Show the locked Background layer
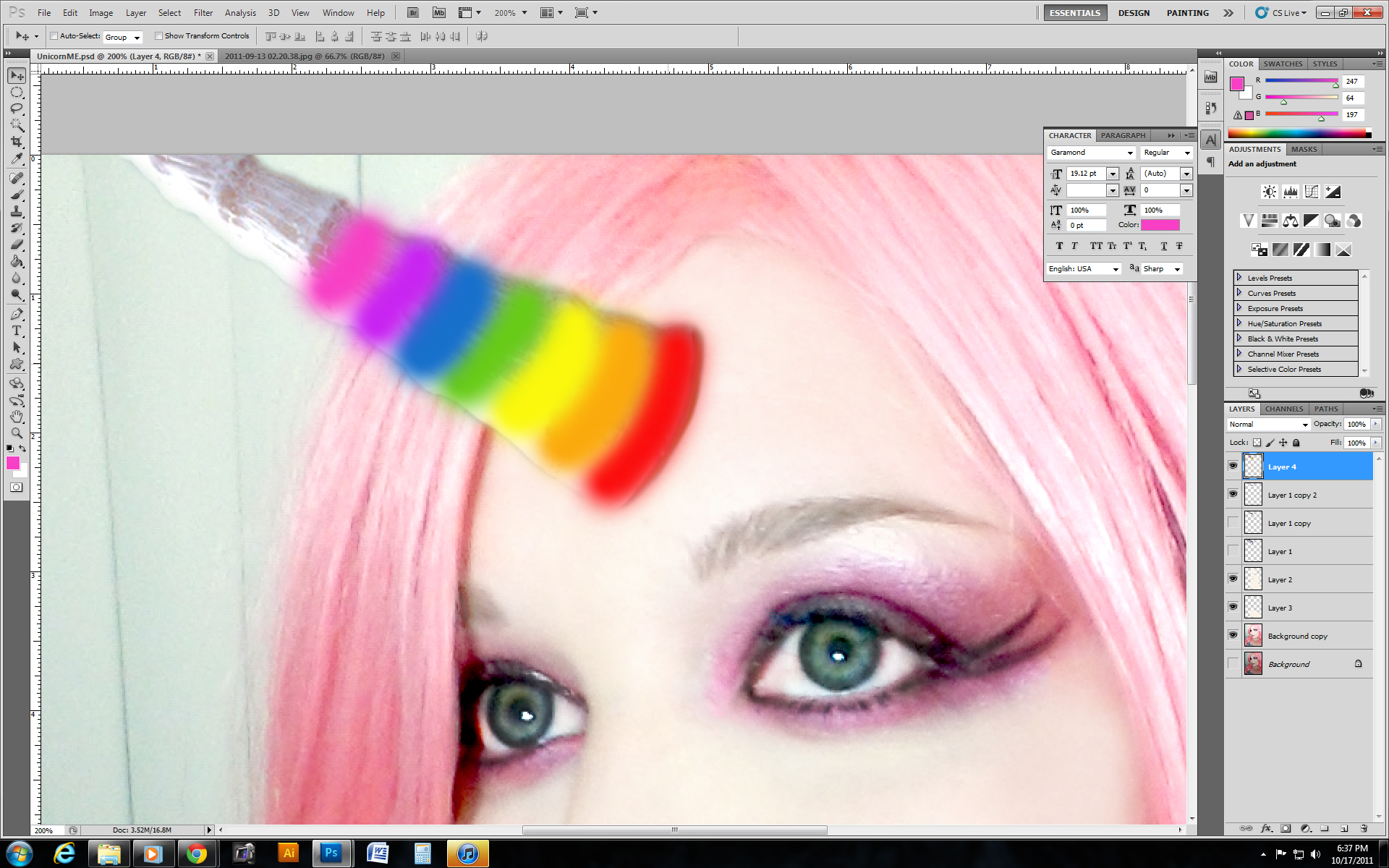 (x=1233, y=663)
